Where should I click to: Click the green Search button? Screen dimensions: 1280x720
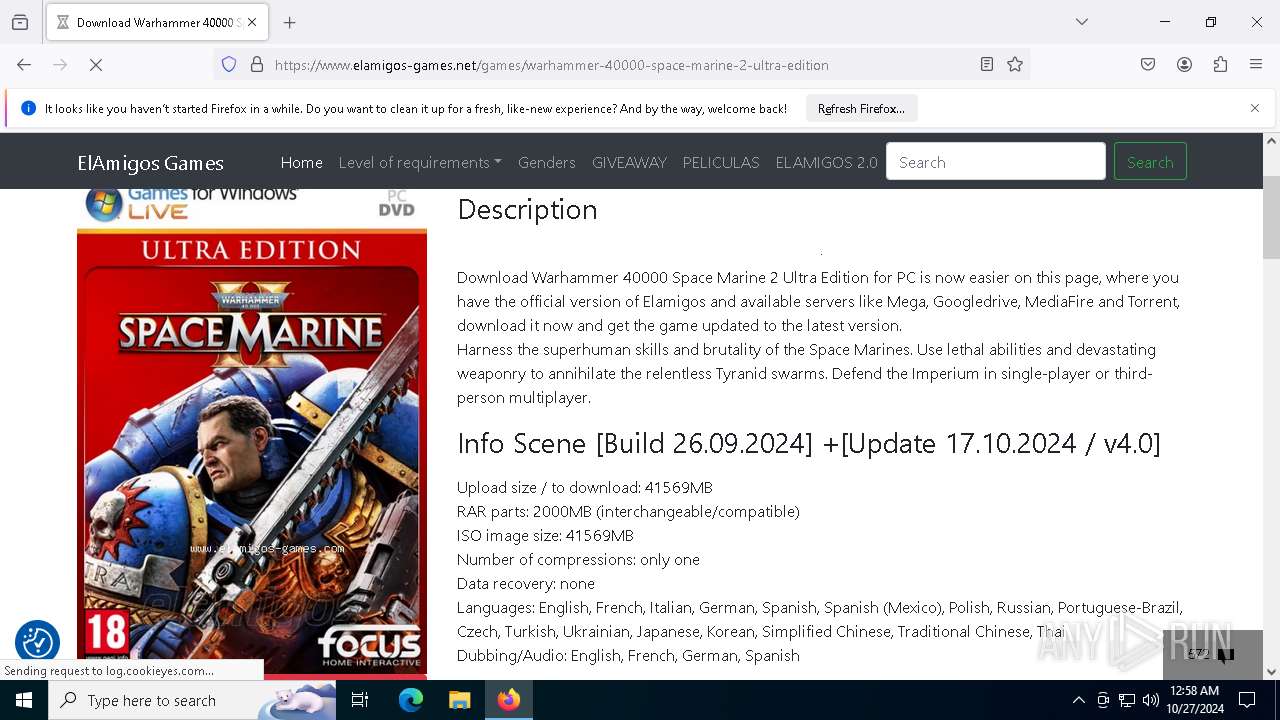1150,161
